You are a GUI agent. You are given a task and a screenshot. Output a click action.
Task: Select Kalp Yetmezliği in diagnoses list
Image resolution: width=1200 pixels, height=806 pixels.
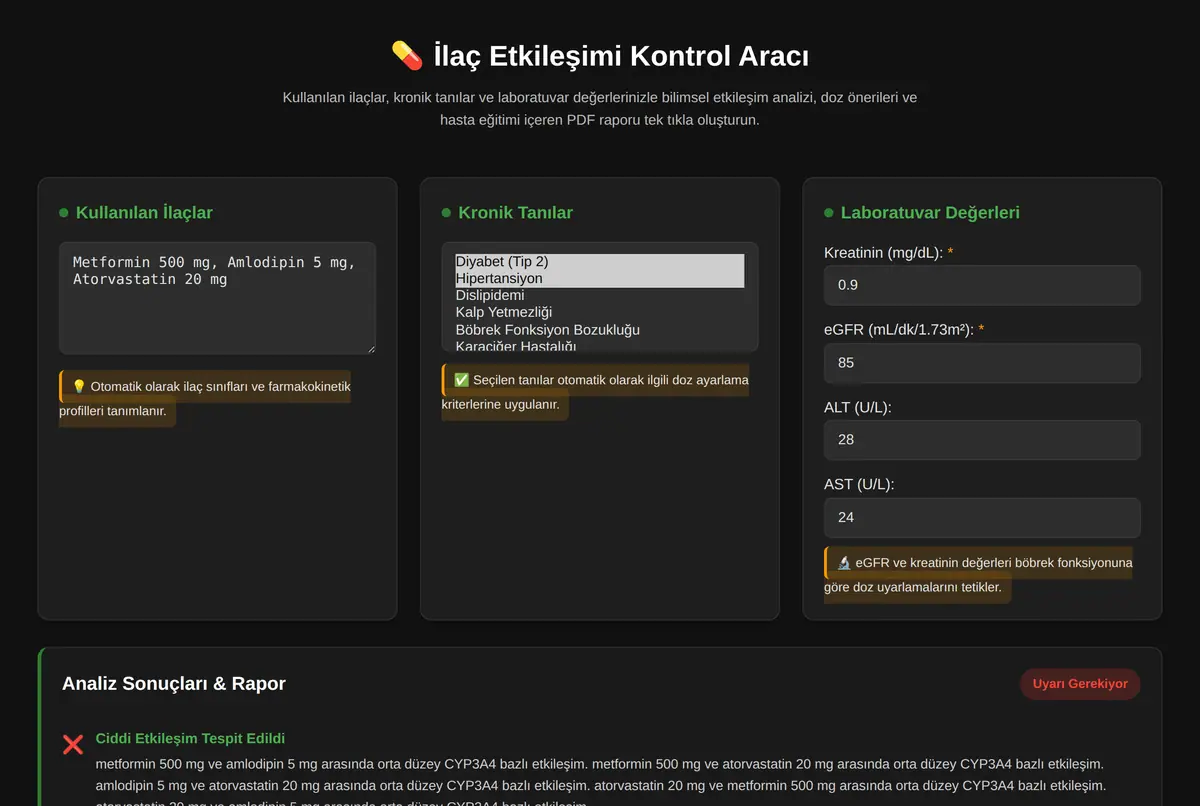tap(599, 313)
